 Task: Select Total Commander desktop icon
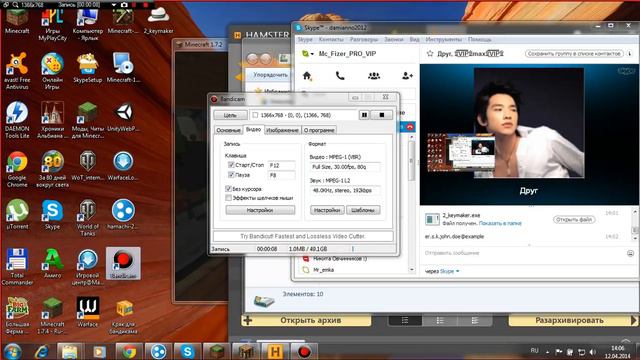tap(17, 267)
